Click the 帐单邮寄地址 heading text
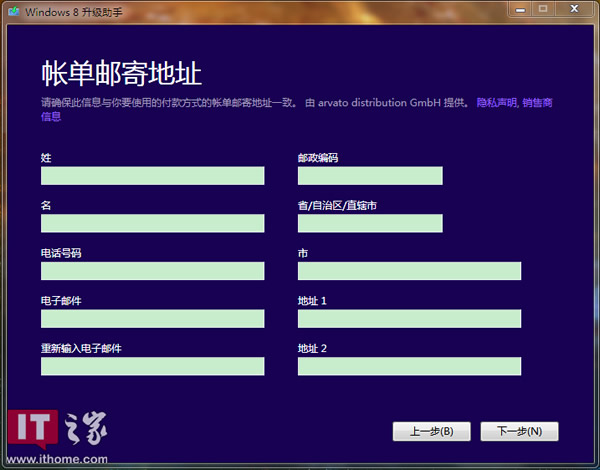Screen dimensions: 600x470 tap(121, 73)
